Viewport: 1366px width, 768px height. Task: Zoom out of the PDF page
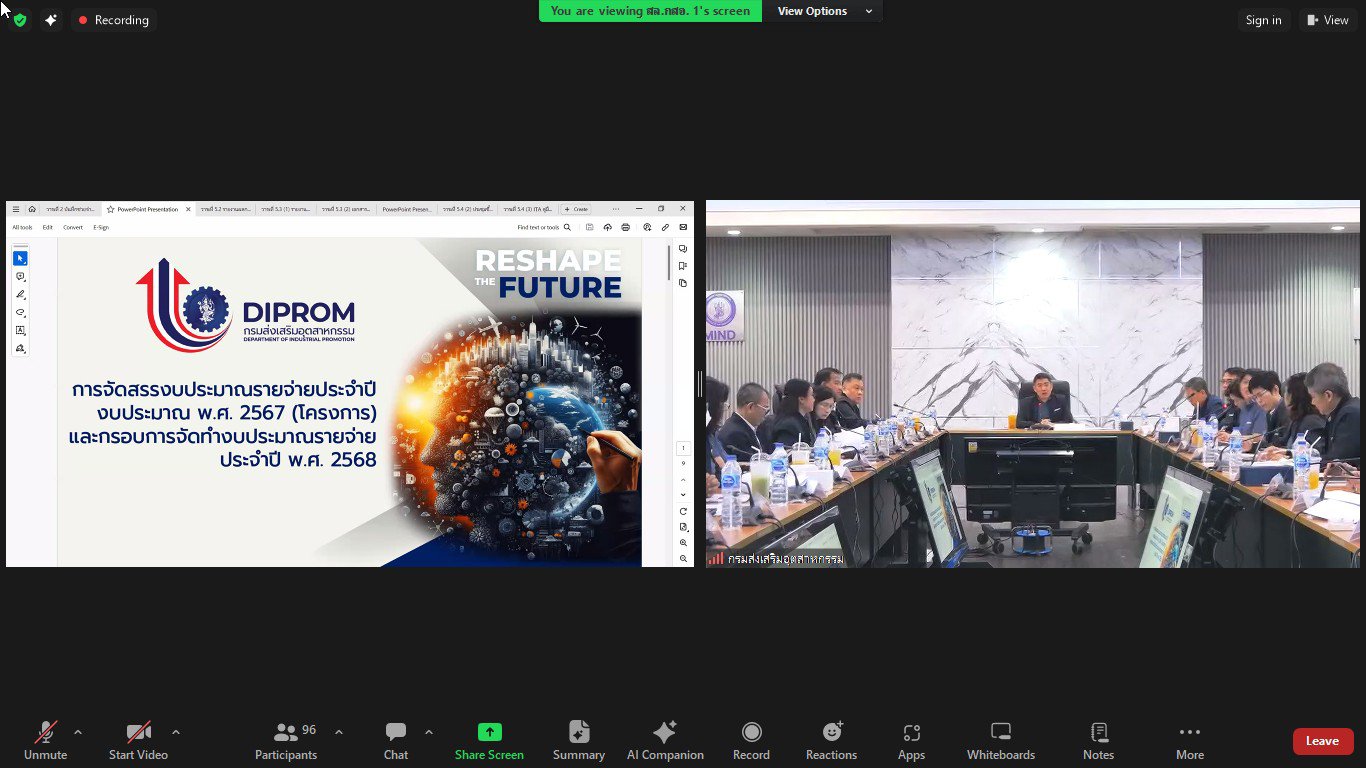[x=683, y=559]
